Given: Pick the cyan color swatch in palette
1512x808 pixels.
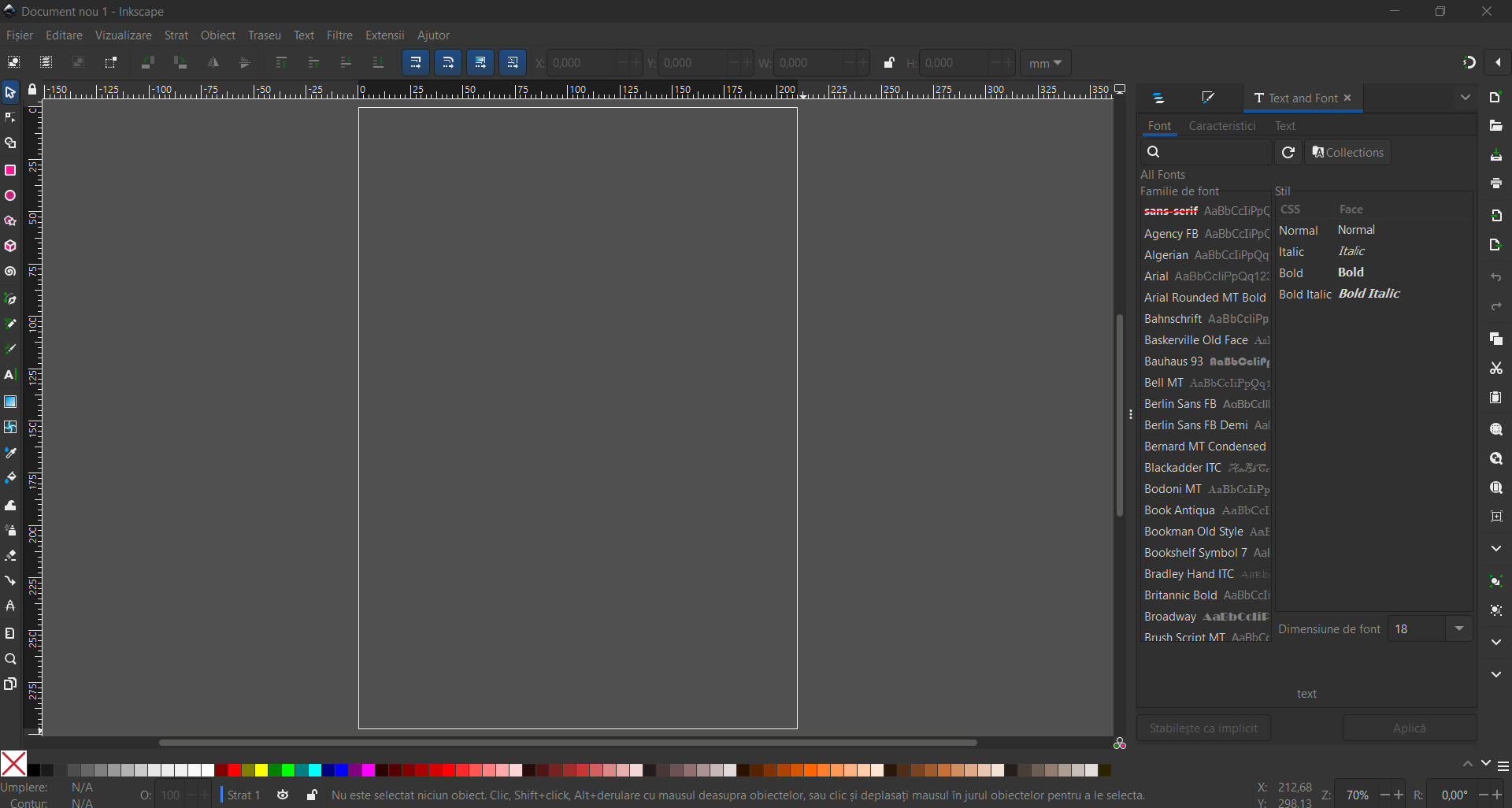Looking at the screenshot, I should tap(315, 770).
